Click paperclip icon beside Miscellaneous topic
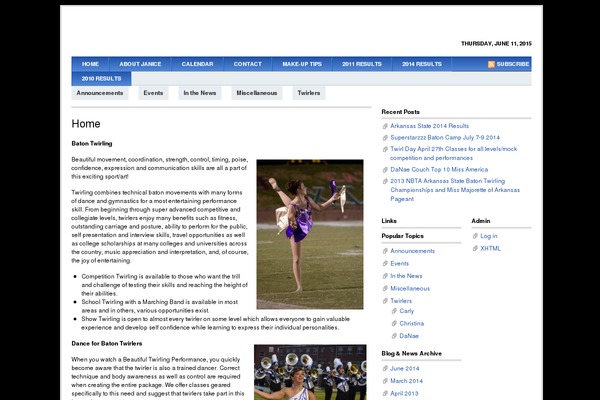 pos(385,289)
